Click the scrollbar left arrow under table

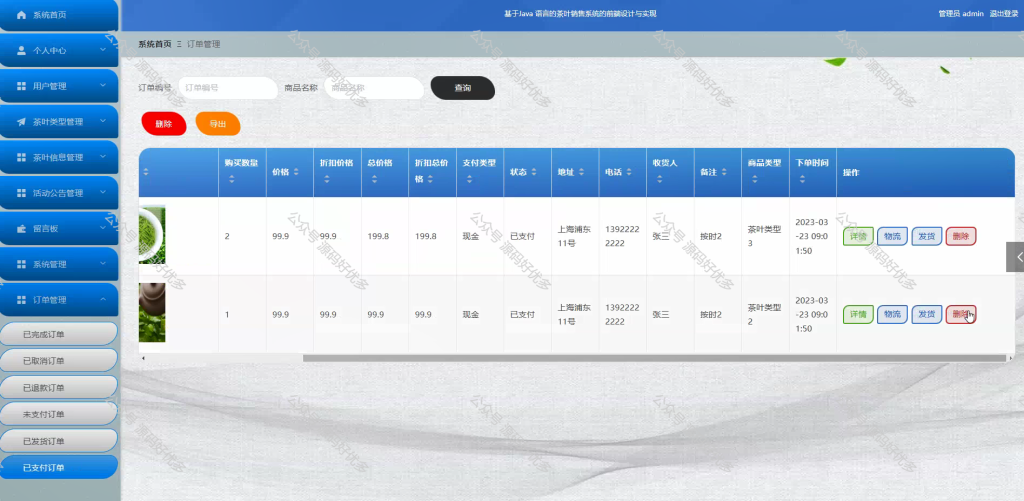143,358
